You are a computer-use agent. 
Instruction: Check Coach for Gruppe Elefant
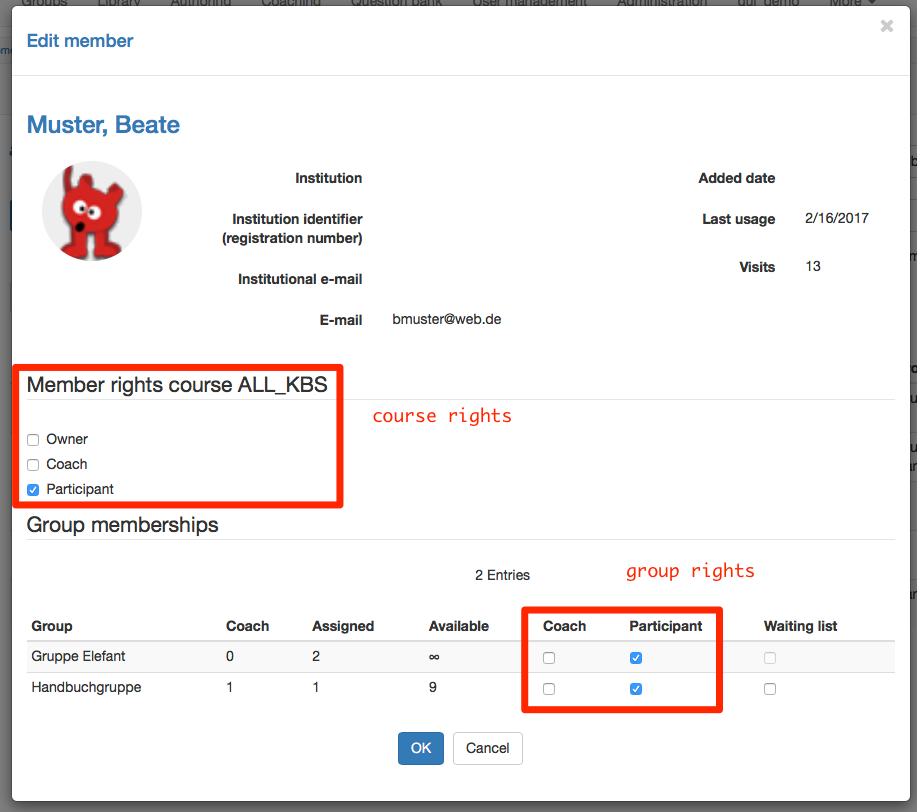point(549,658)
